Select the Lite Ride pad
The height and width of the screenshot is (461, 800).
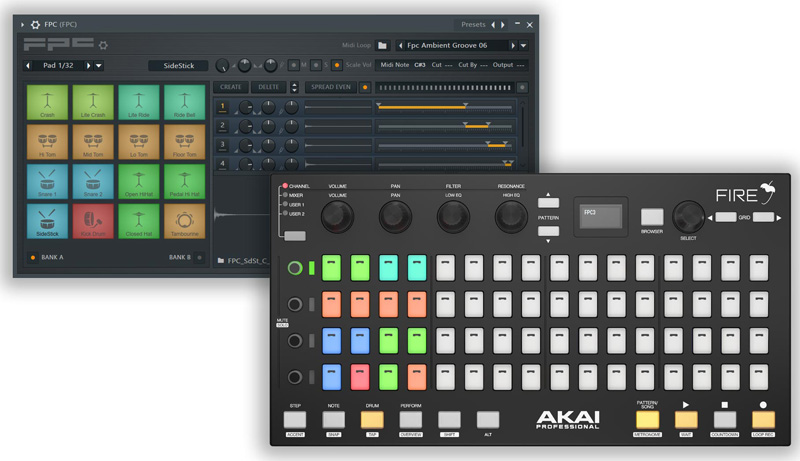tap(139, 103)
